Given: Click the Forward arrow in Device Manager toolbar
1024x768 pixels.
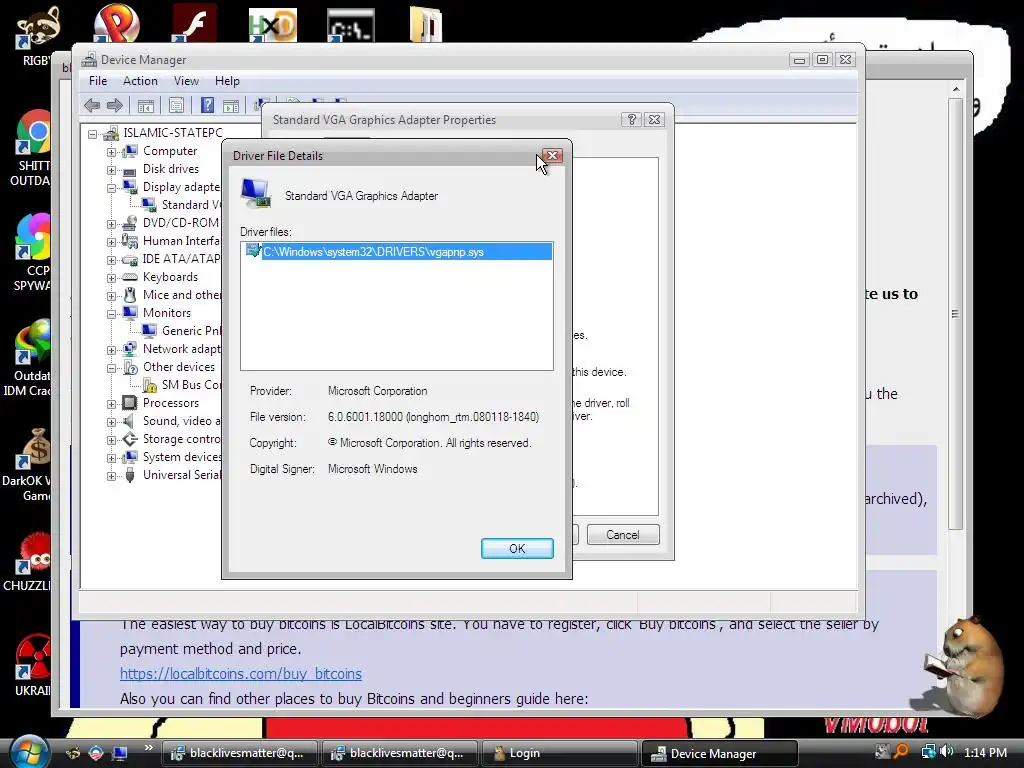Looking at the screenshot, I should [115, 105].
